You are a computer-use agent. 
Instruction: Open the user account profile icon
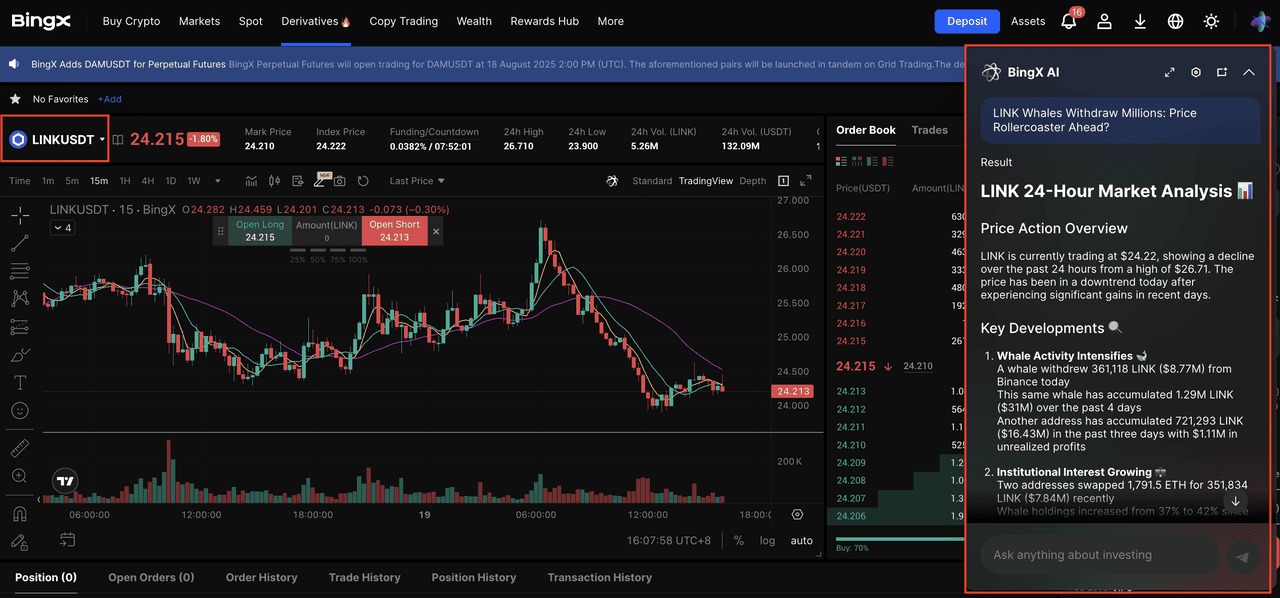click(x=1104, y=21)
